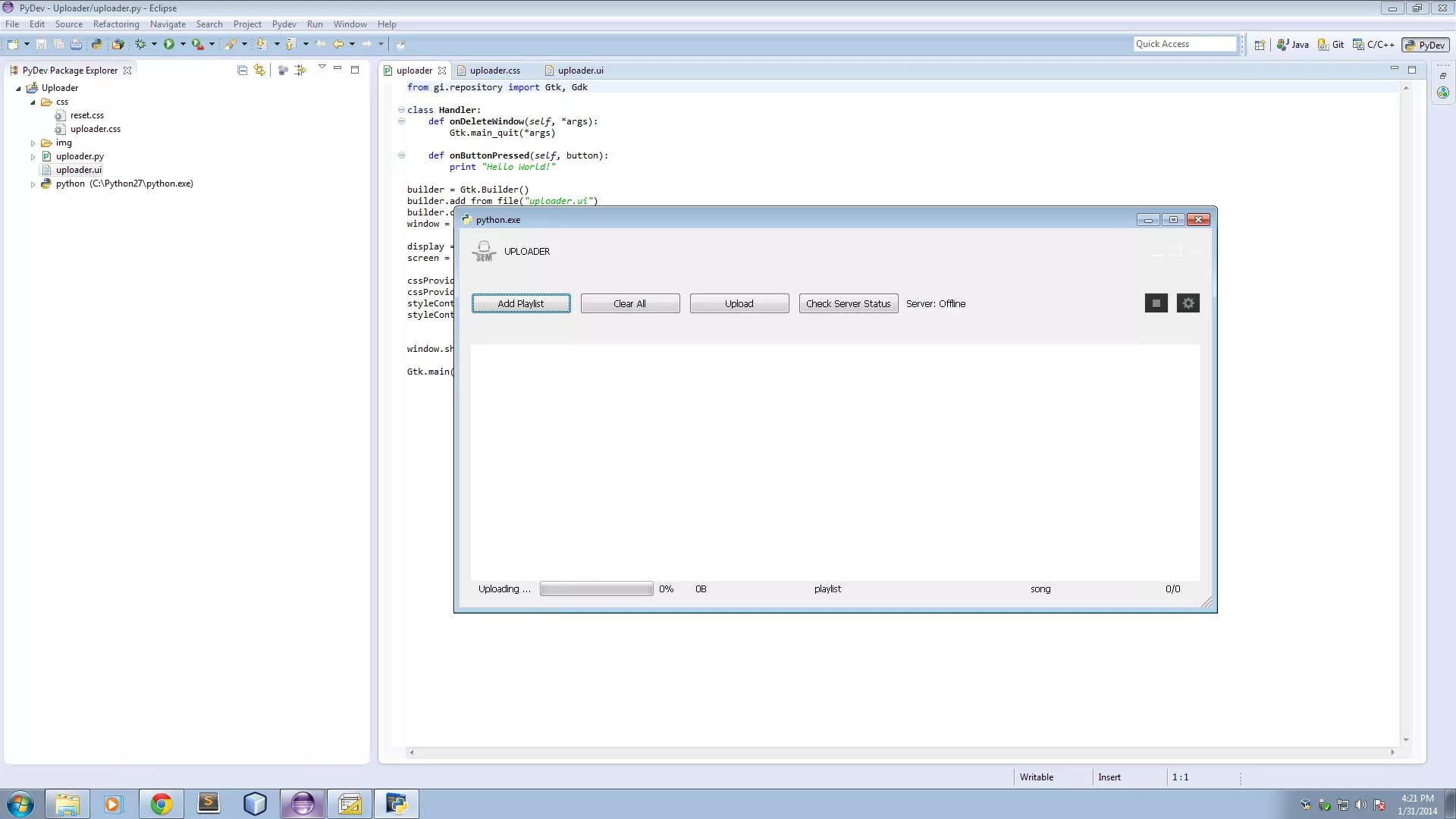Expand the img folder tree node
This screenshot has height=819, width=1456.
(33, 143)
